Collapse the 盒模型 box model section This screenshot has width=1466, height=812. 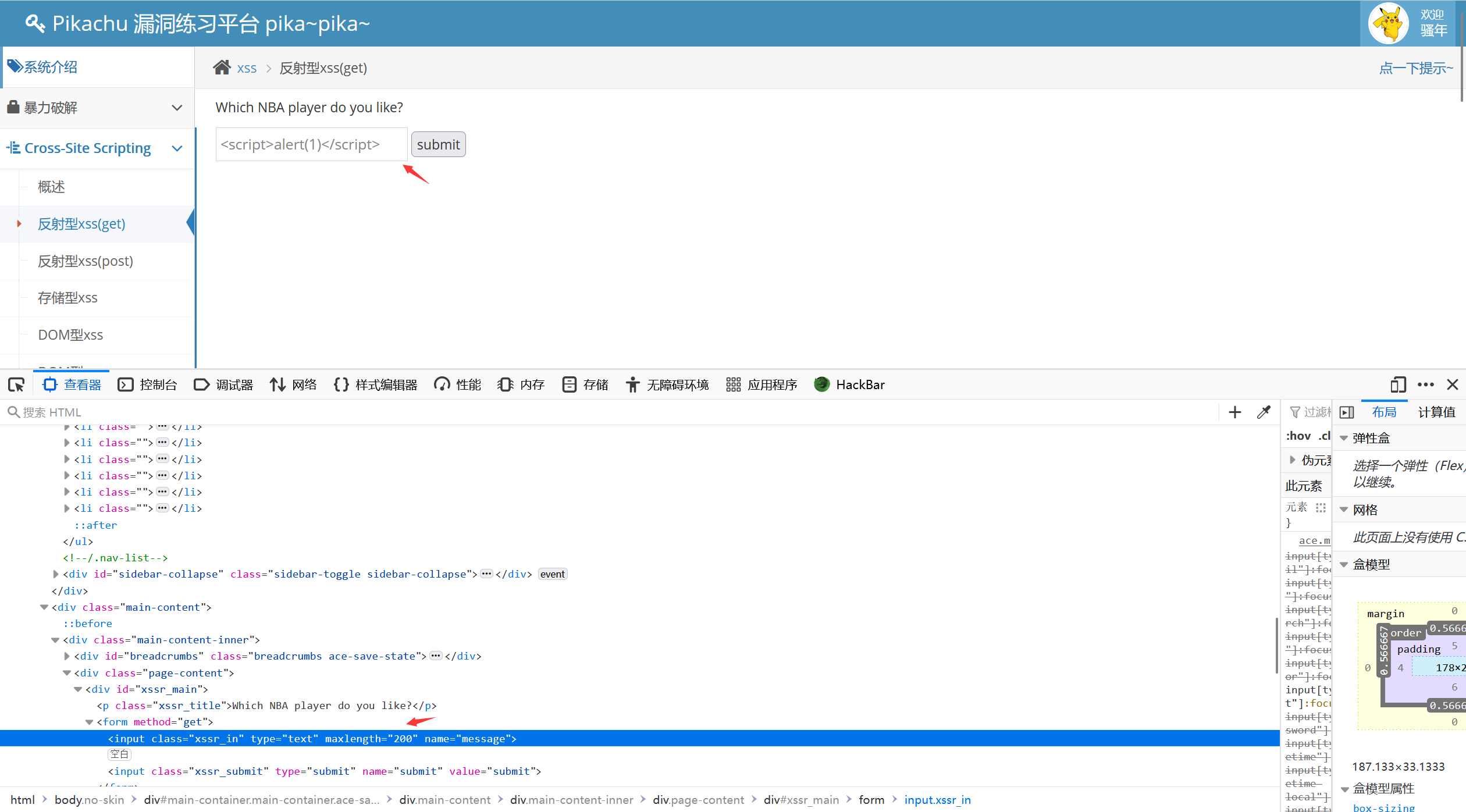coord(1344,565)
